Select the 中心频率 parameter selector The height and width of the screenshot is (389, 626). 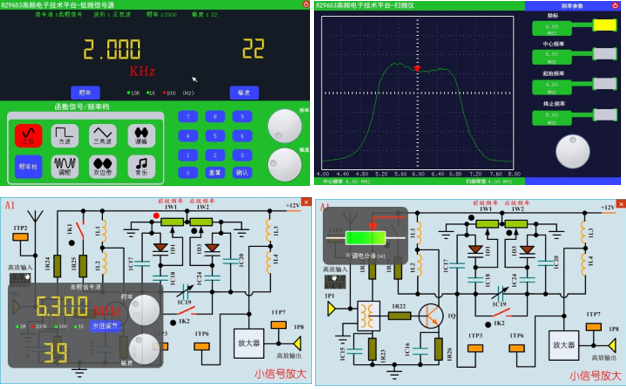point(605,54)
